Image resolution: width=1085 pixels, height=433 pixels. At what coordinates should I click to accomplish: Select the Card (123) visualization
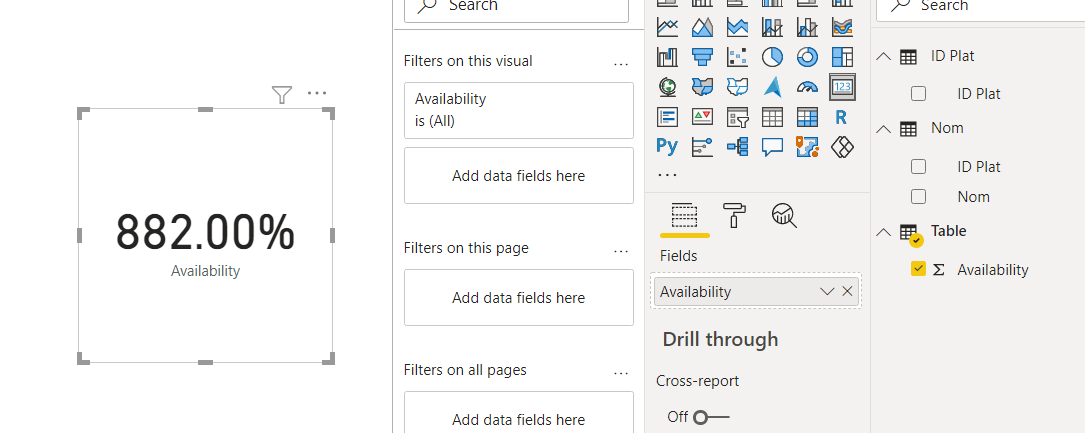(x=842, y=86)
